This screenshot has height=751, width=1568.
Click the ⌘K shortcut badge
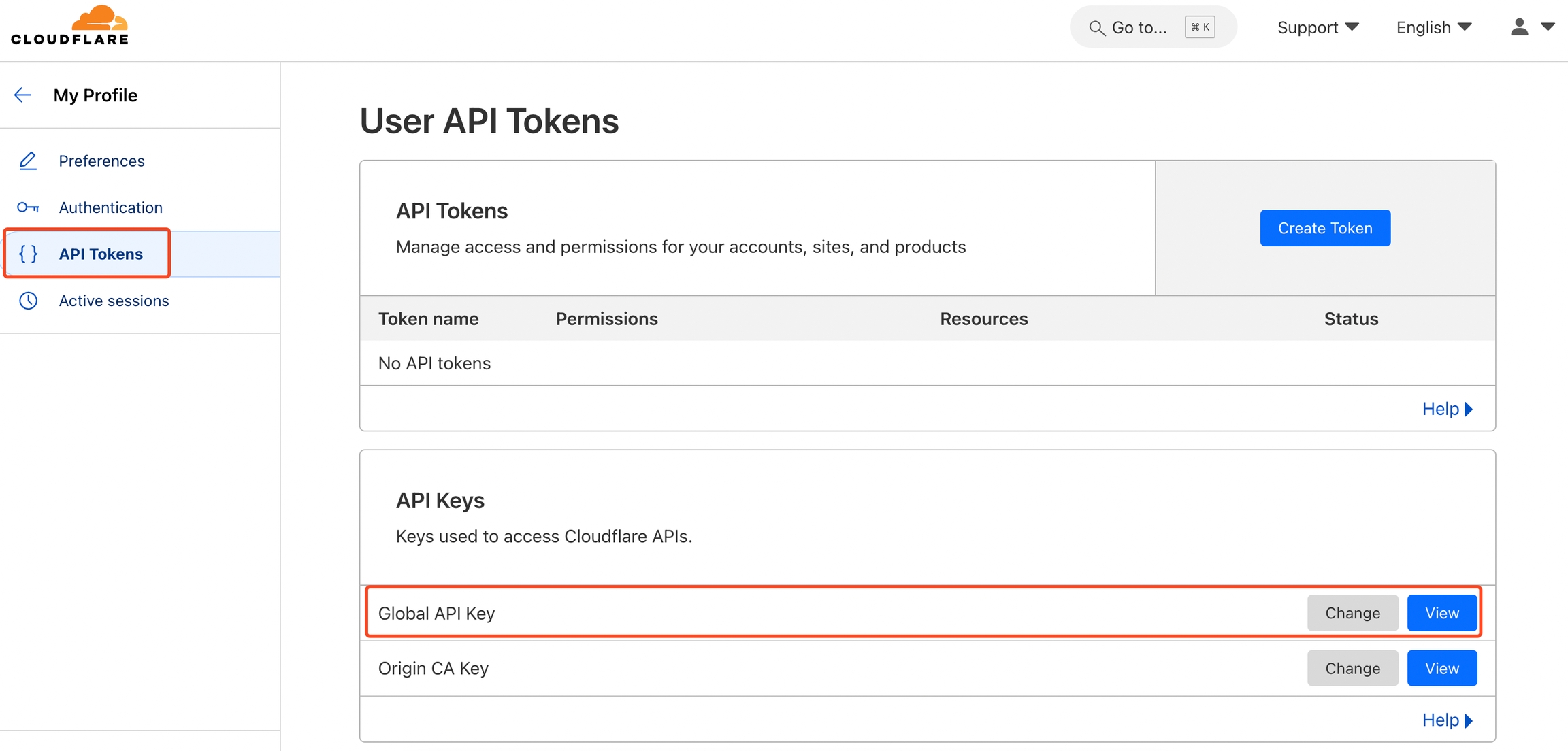pyautogui.click(x=1200, y=27)
